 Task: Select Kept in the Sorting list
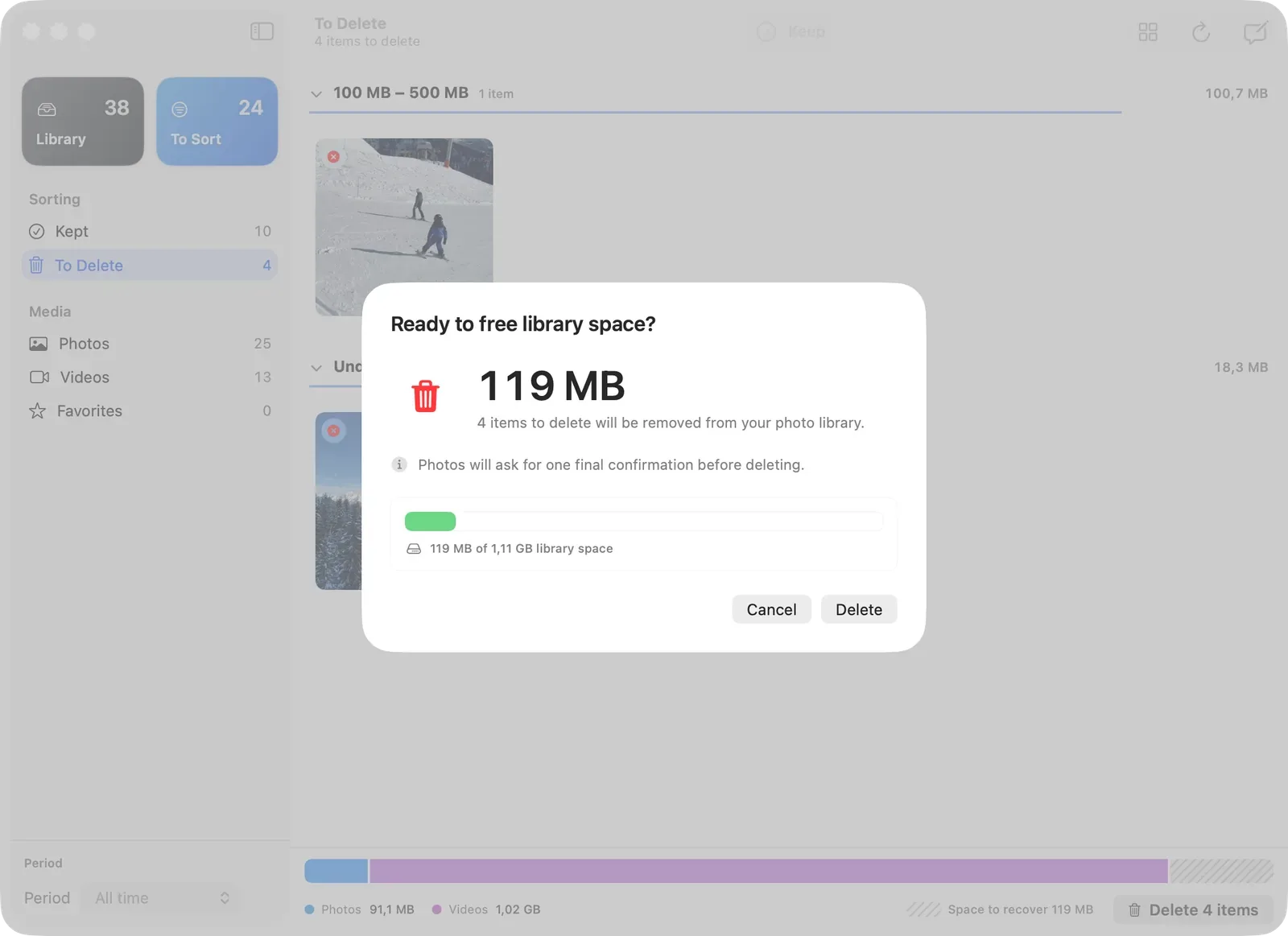150,232
